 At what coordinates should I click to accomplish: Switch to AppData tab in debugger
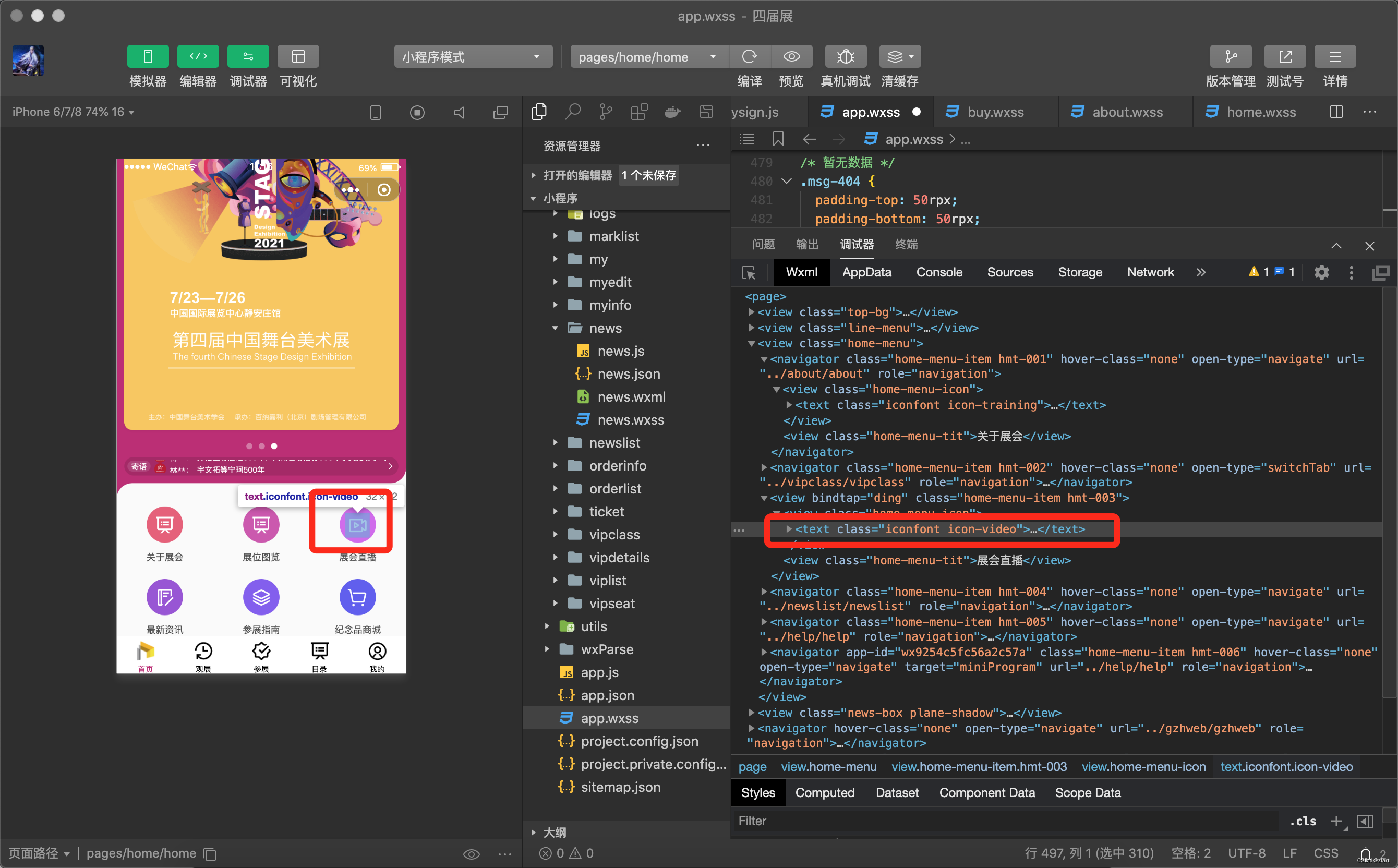pos(867,271)
